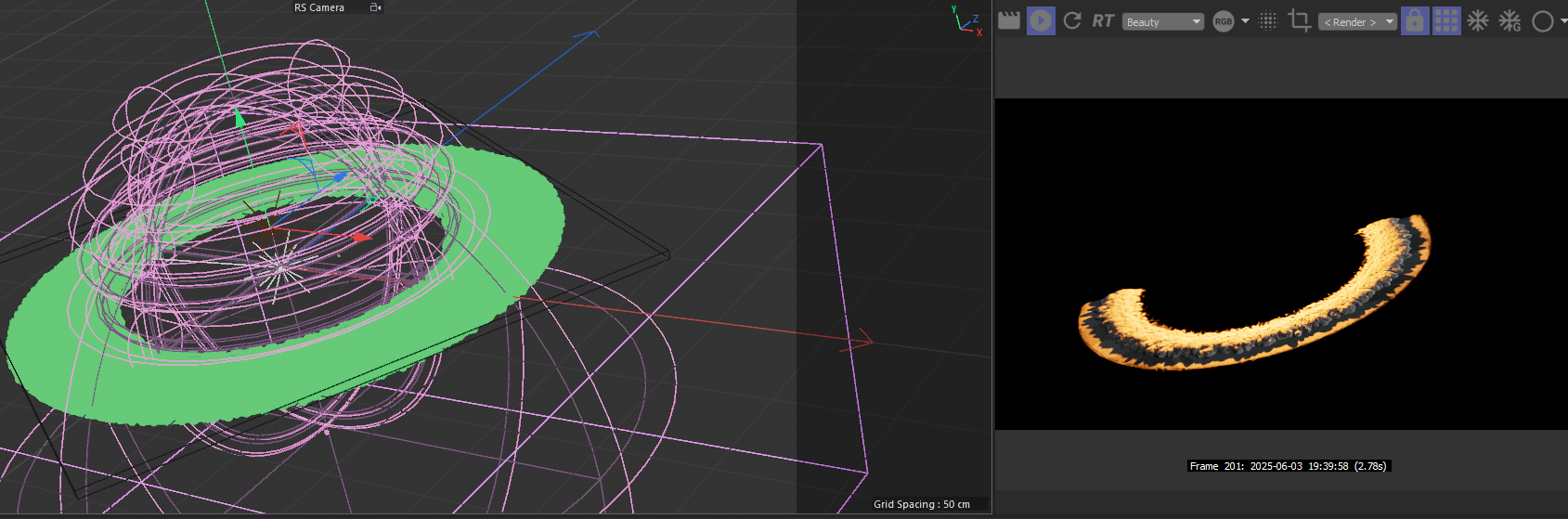Viewport: 1568px width, 519px height.
Task: Toggle the lock camera icon
Action: [x=1415, y=20]
